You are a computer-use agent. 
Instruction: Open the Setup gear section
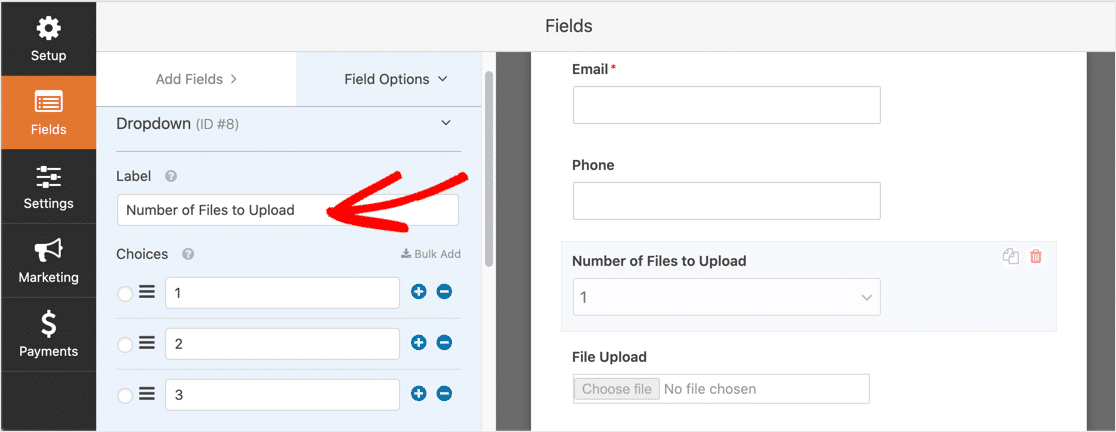tap(48, 39)
